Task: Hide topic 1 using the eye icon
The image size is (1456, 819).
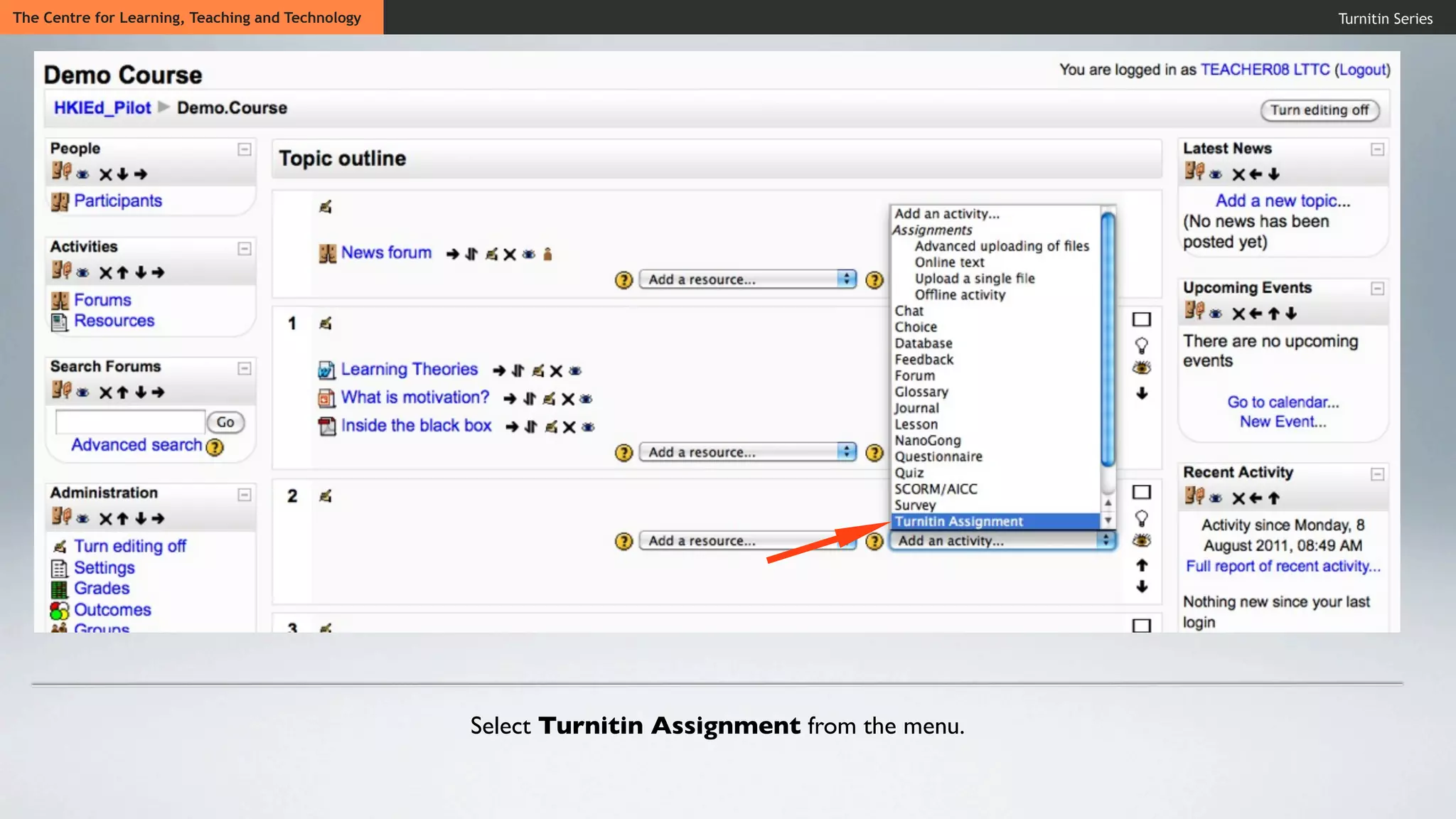Action: tap(1142, 368)
